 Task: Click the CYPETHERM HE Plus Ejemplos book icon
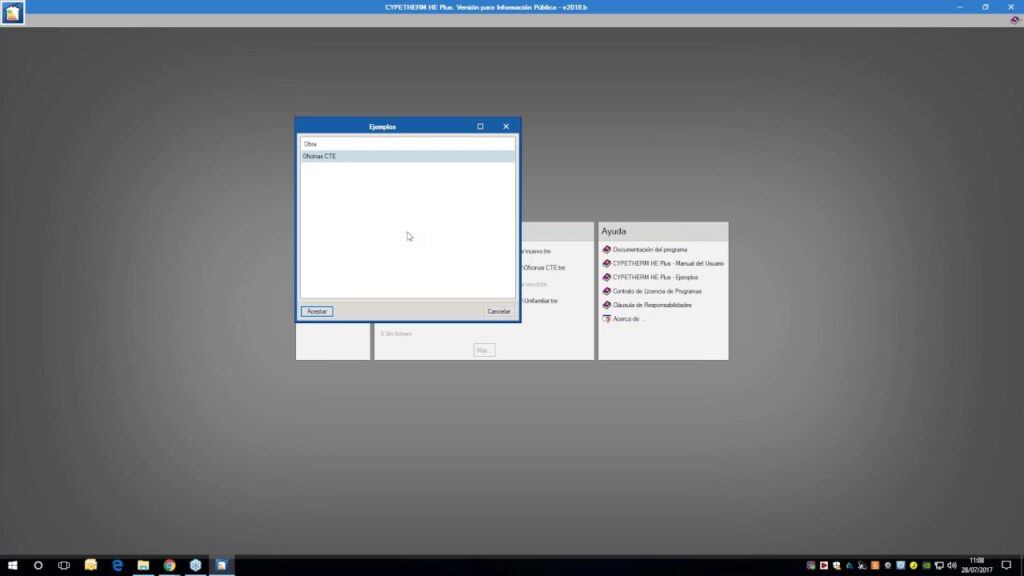[x=606, y=277]
